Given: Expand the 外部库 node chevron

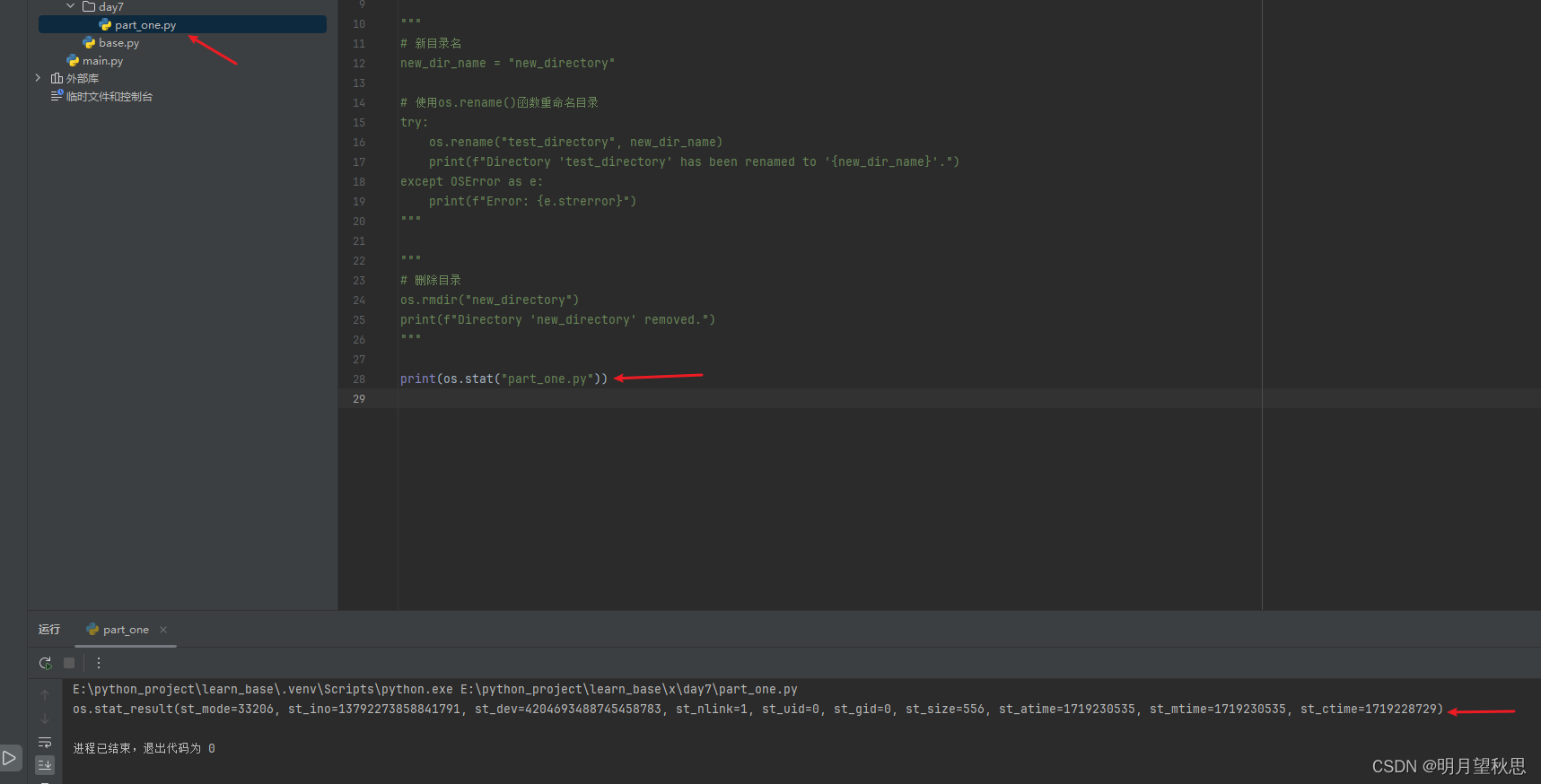Looking at the screenshot, I should (38, 78).
